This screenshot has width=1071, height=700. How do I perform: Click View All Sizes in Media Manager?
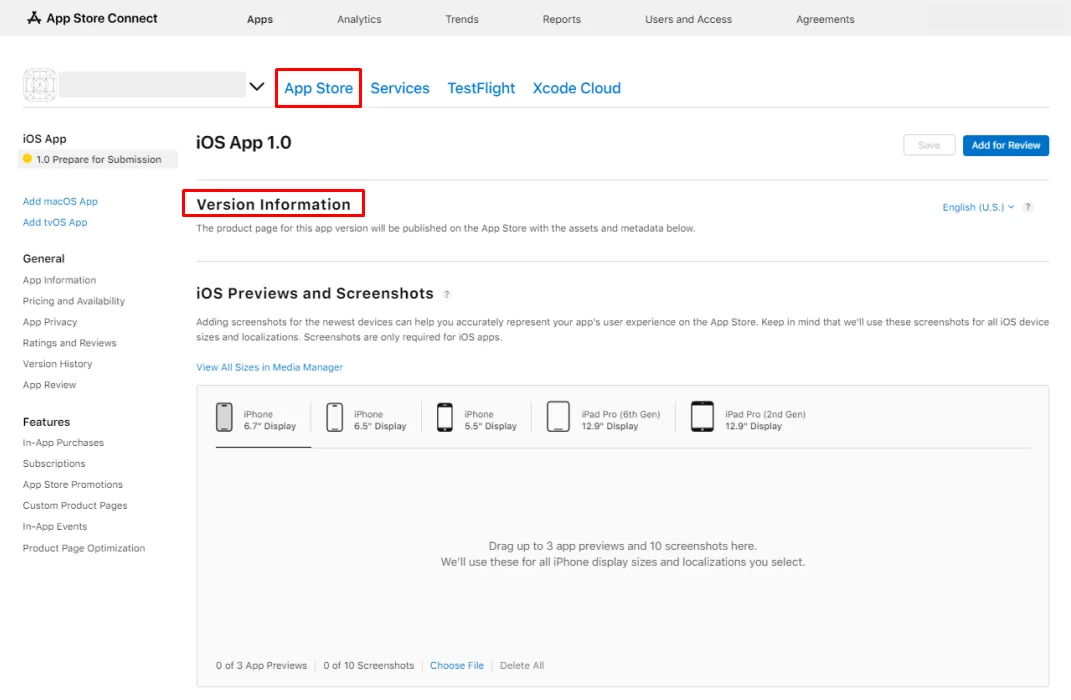coord(269,367)
